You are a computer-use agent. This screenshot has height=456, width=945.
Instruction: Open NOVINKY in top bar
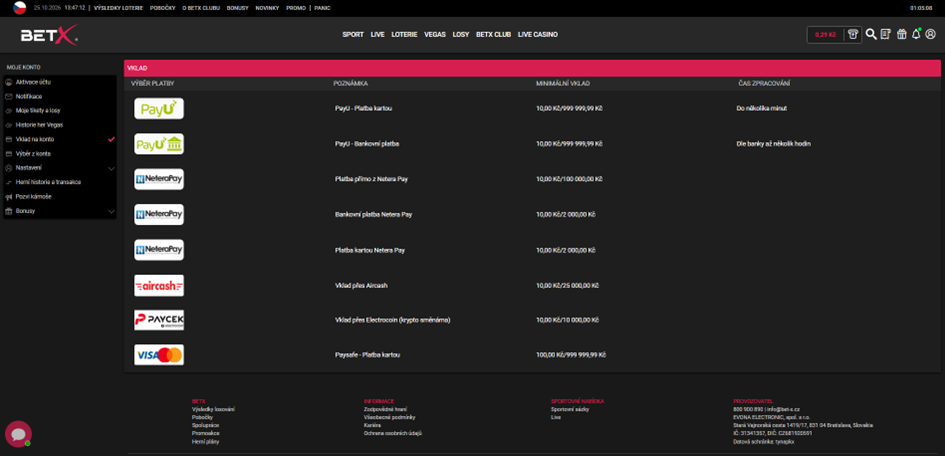pyautogui.click(x=267, y=8)
